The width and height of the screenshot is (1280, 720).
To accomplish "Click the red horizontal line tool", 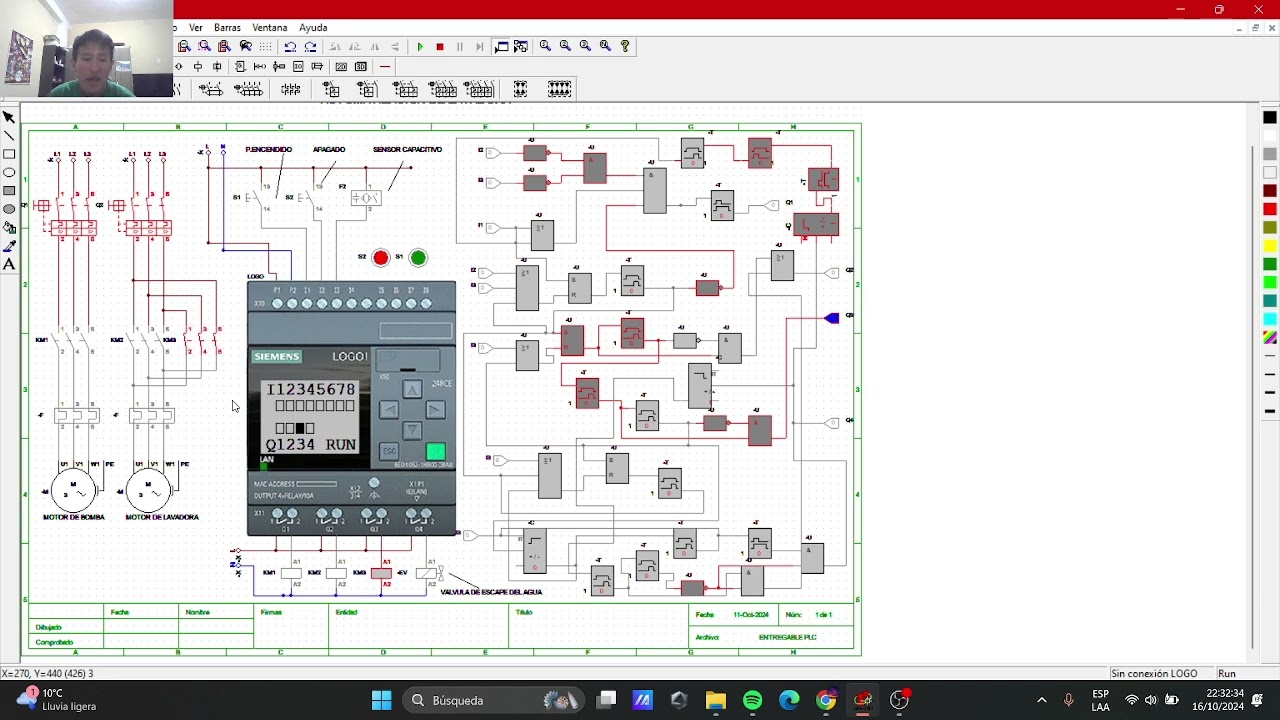I will pos(385,67).
